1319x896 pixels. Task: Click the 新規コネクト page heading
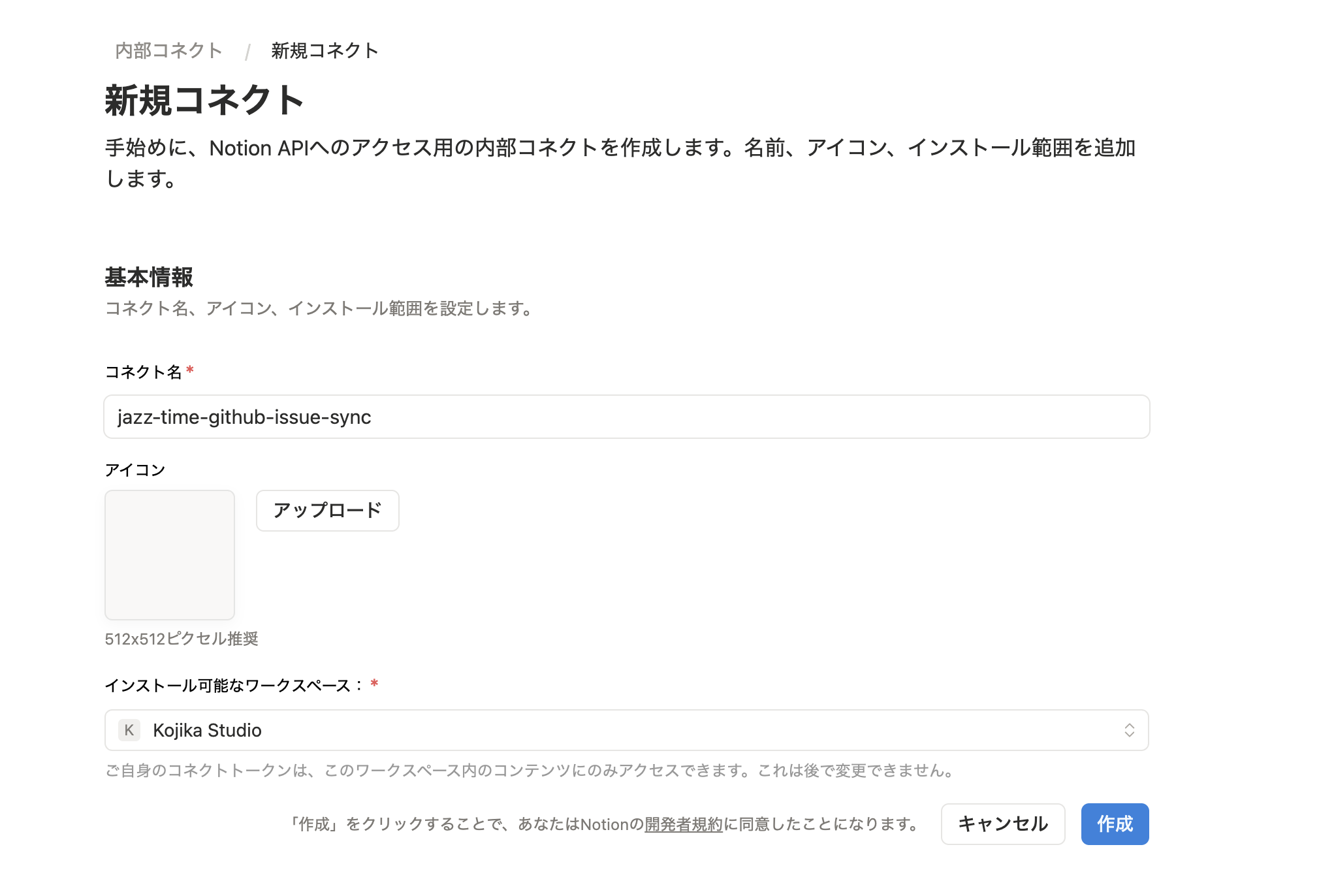point(204,101)
